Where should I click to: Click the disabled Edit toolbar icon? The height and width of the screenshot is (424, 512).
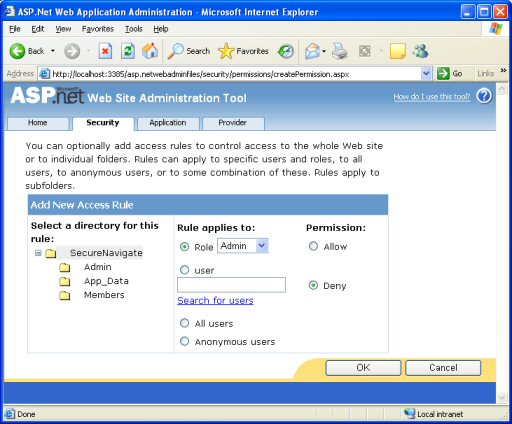click(x=365, y=51)
